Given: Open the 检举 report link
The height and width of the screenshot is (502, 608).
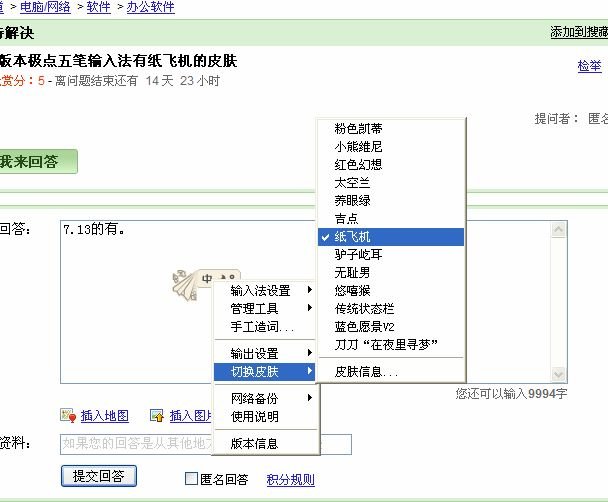Looking at the screenshot, I should pos(589,66).
